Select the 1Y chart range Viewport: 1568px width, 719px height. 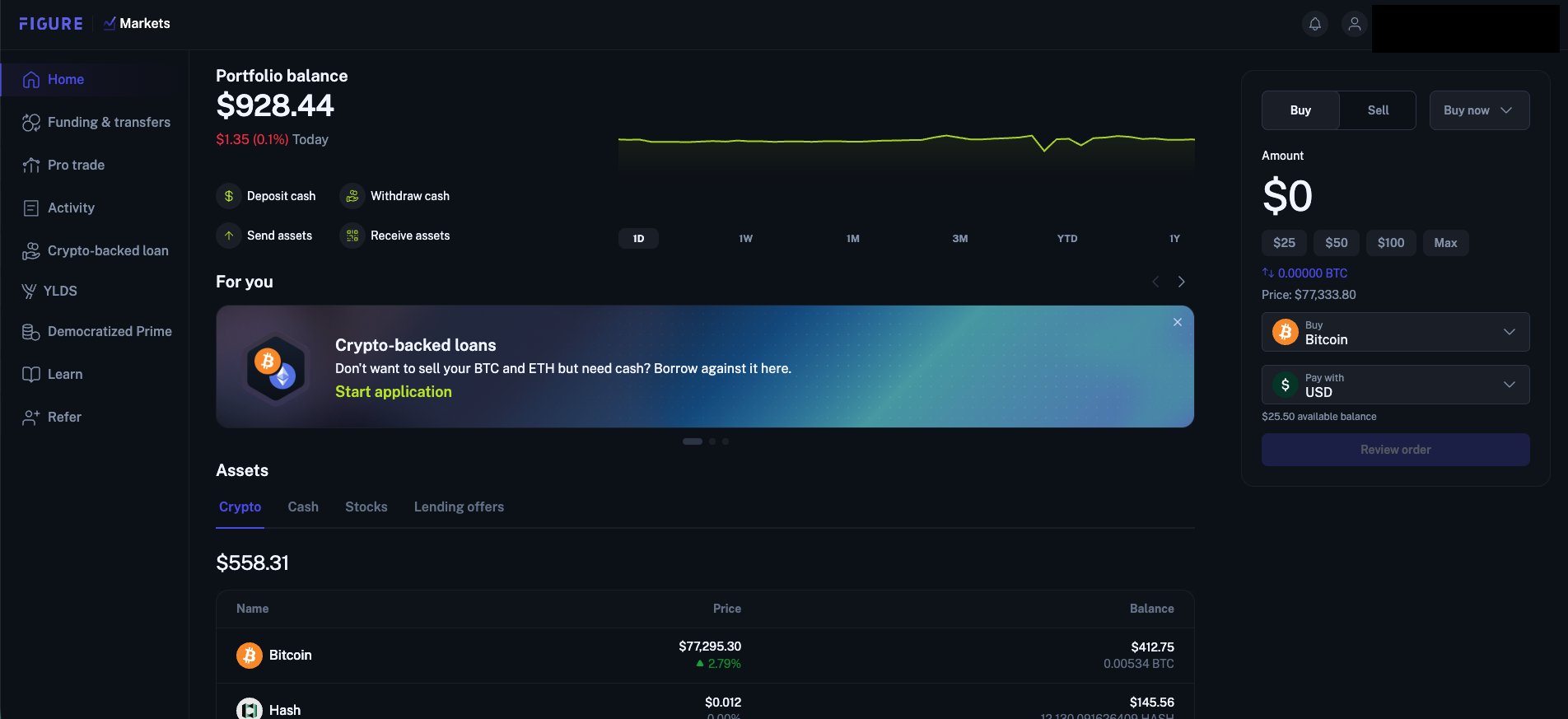tap(1174, 239)
